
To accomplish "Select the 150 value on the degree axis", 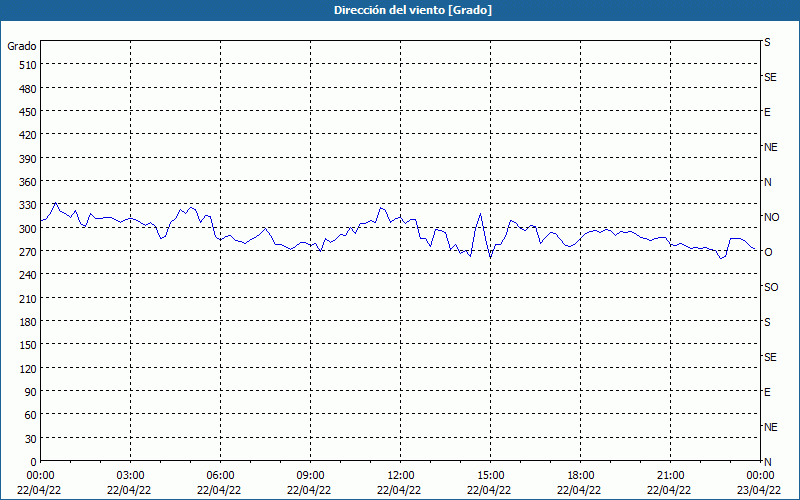I will point(28,345).
